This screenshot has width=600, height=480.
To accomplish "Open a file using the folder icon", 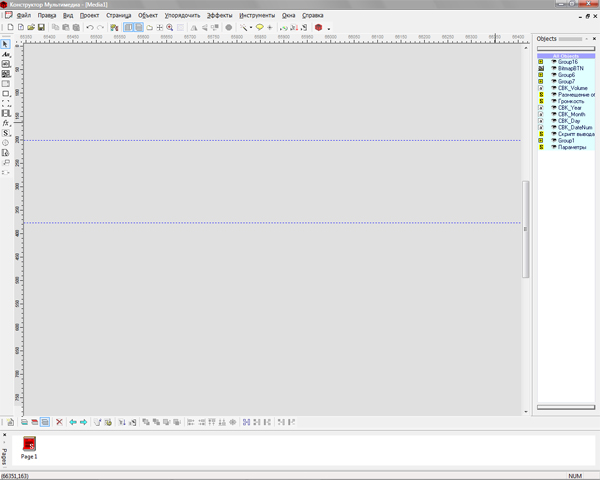I will click(31, 27).
